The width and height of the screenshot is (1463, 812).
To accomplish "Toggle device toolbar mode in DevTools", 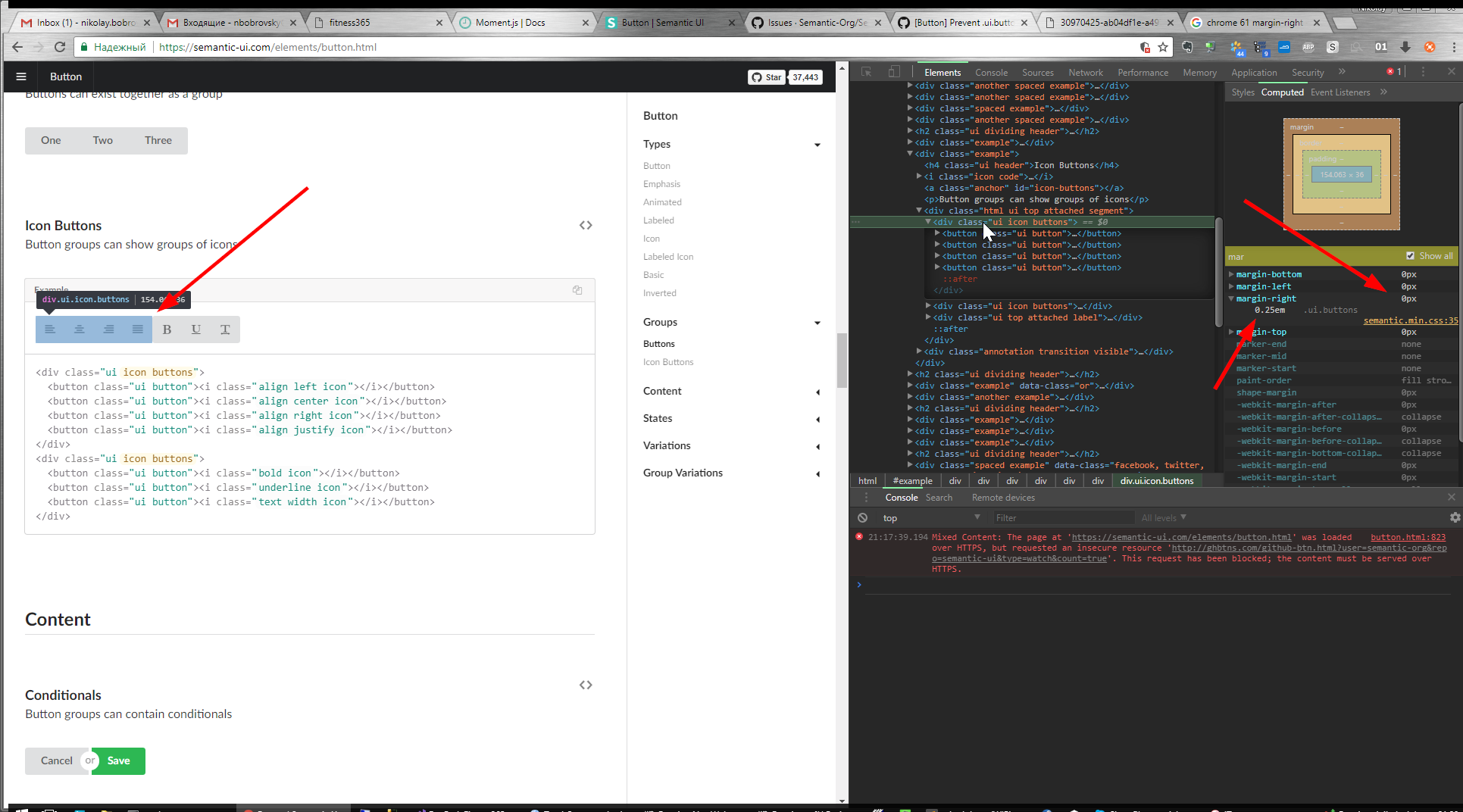I will [894, 70].
